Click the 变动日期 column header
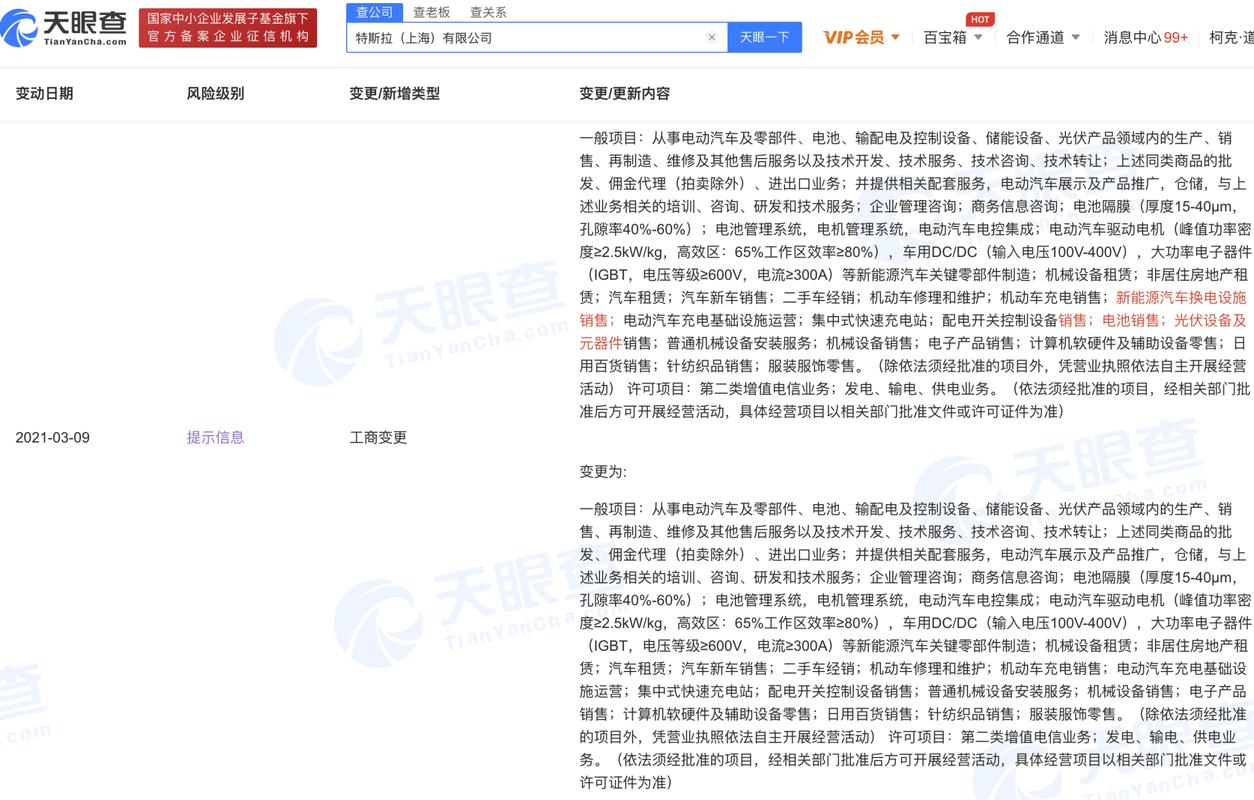 click(44, 93)
